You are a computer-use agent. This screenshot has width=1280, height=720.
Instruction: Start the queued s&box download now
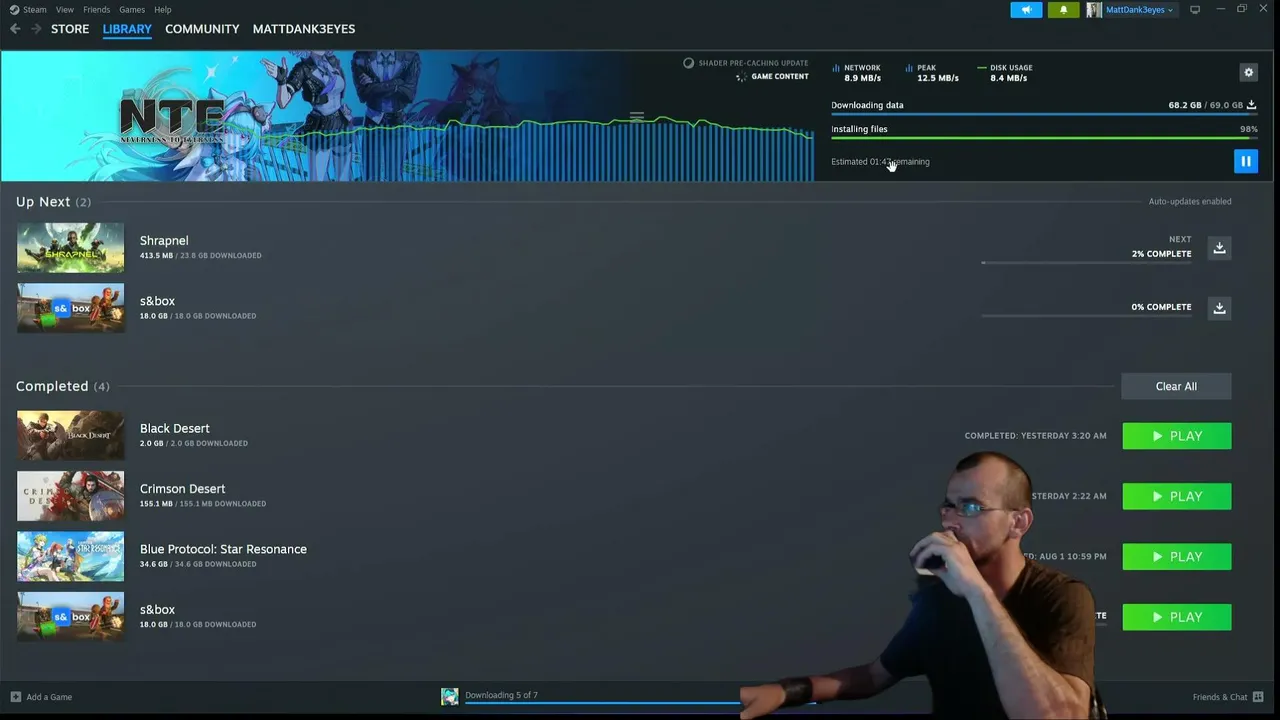1219,308
